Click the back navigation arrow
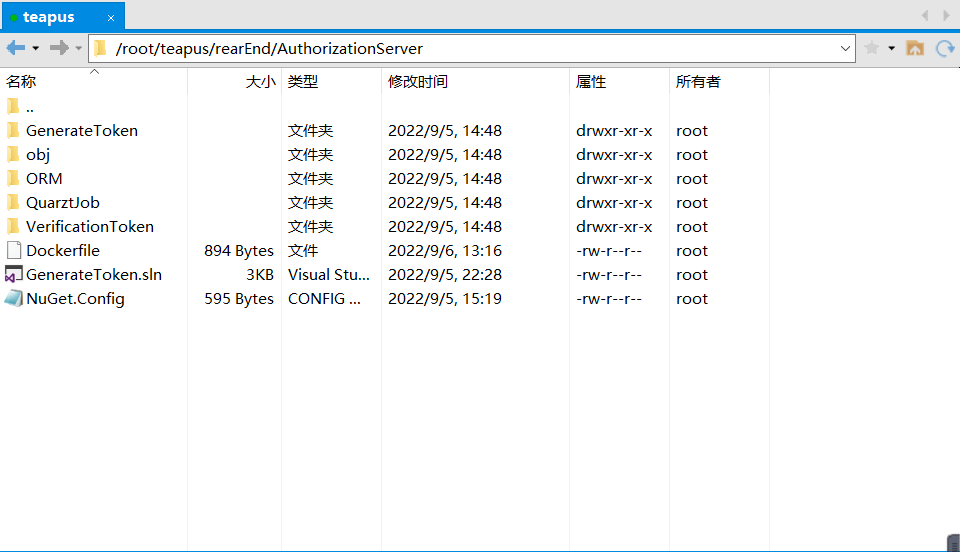This screenshot has height=552, width=960. 15,48
